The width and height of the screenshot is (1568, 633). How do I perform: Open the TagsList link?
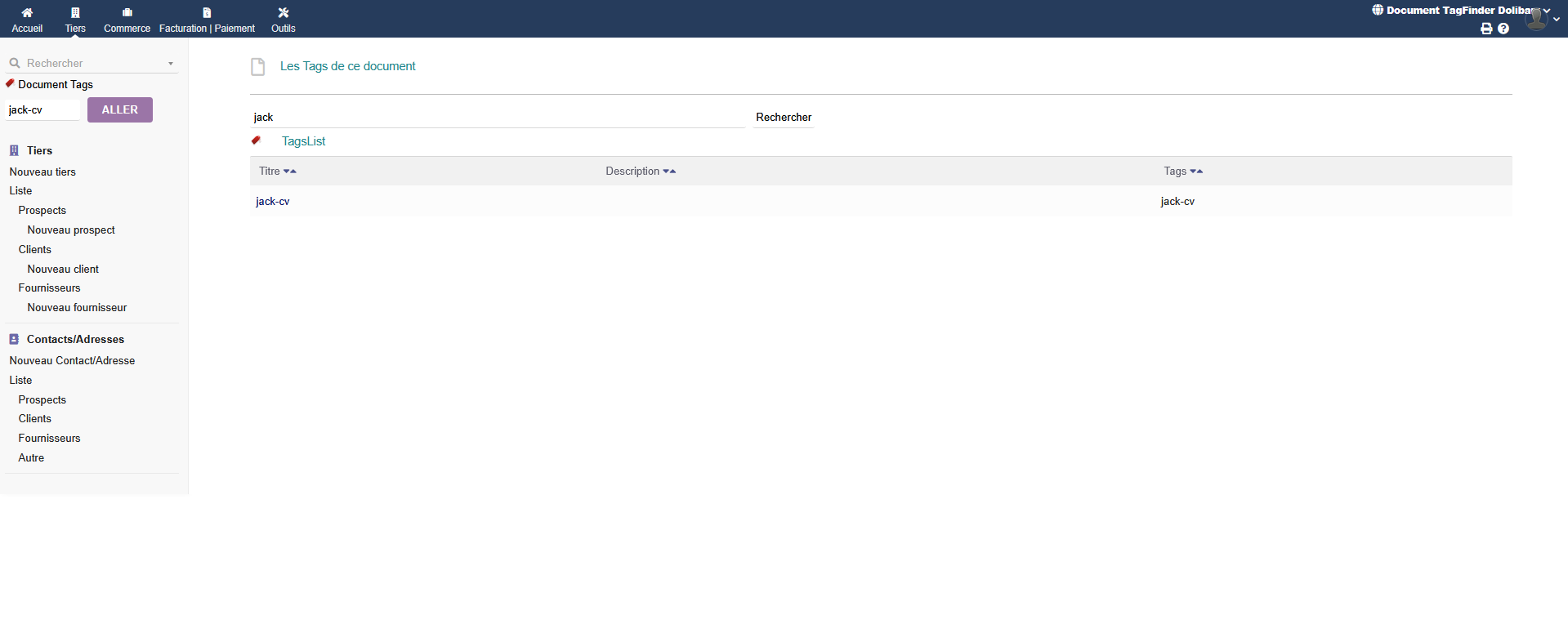click(303, 141)
